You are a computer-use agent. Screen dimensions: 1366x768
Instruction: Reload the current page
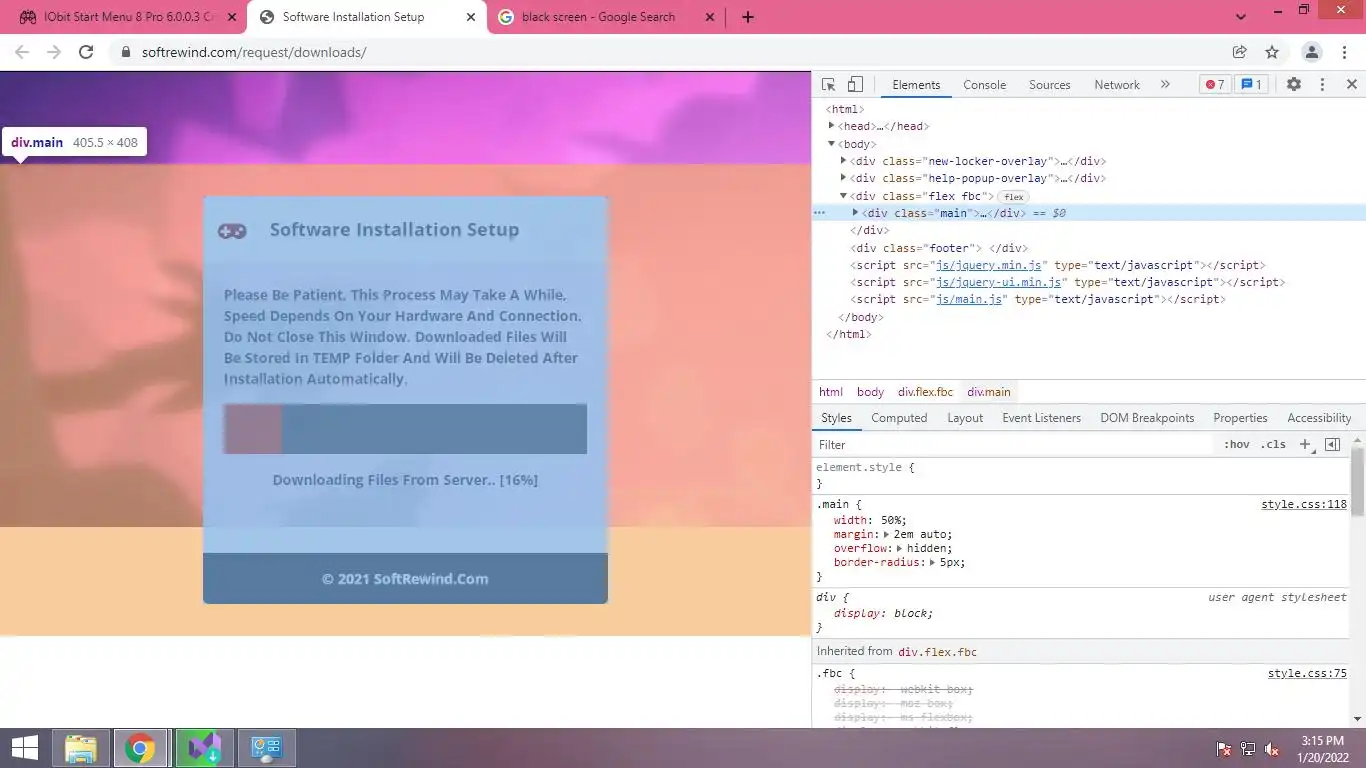[x=87, y=52]
